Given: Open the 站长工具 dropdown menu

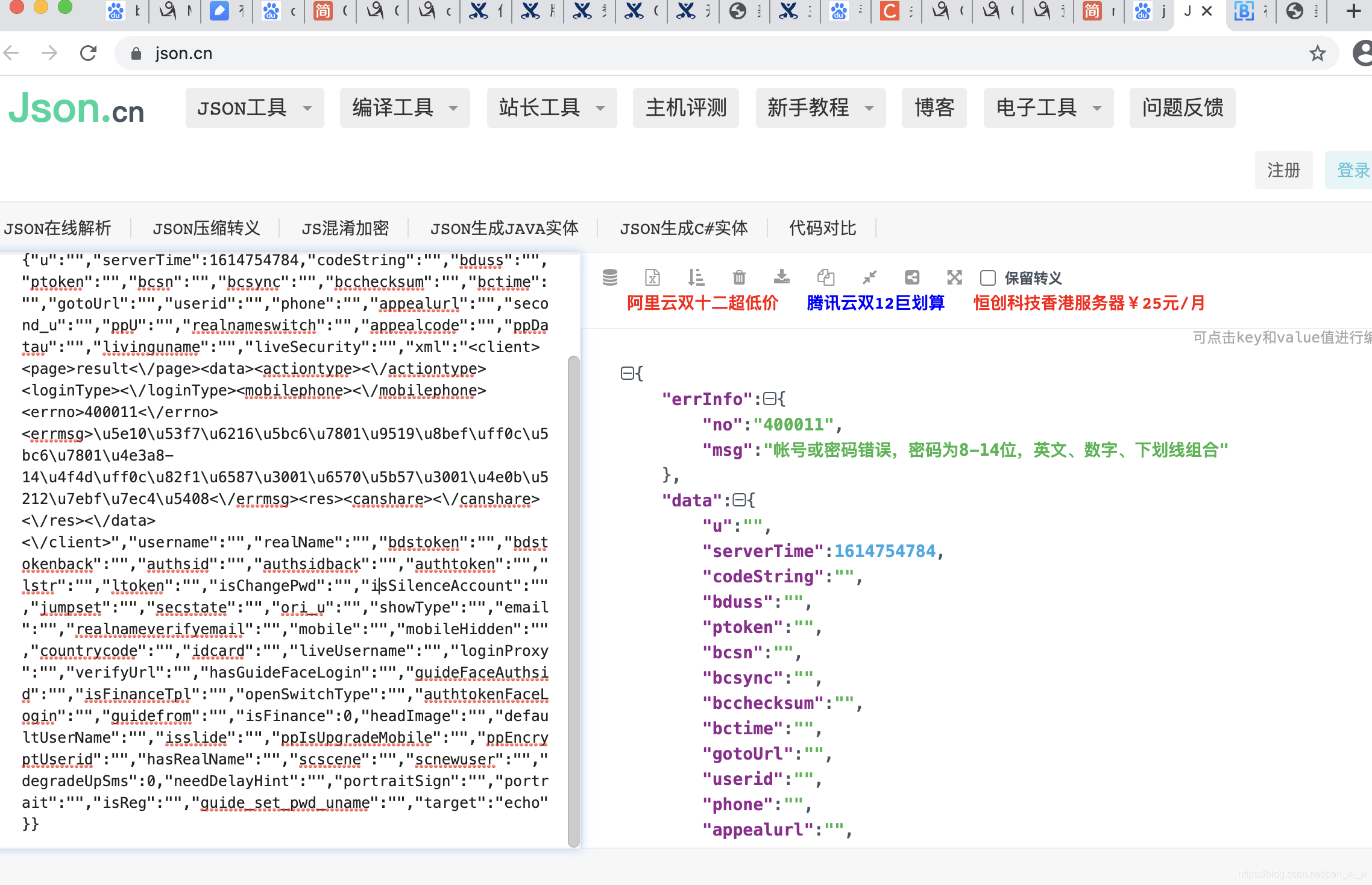Looking at the screenshot, I should (x=552, y=108).
